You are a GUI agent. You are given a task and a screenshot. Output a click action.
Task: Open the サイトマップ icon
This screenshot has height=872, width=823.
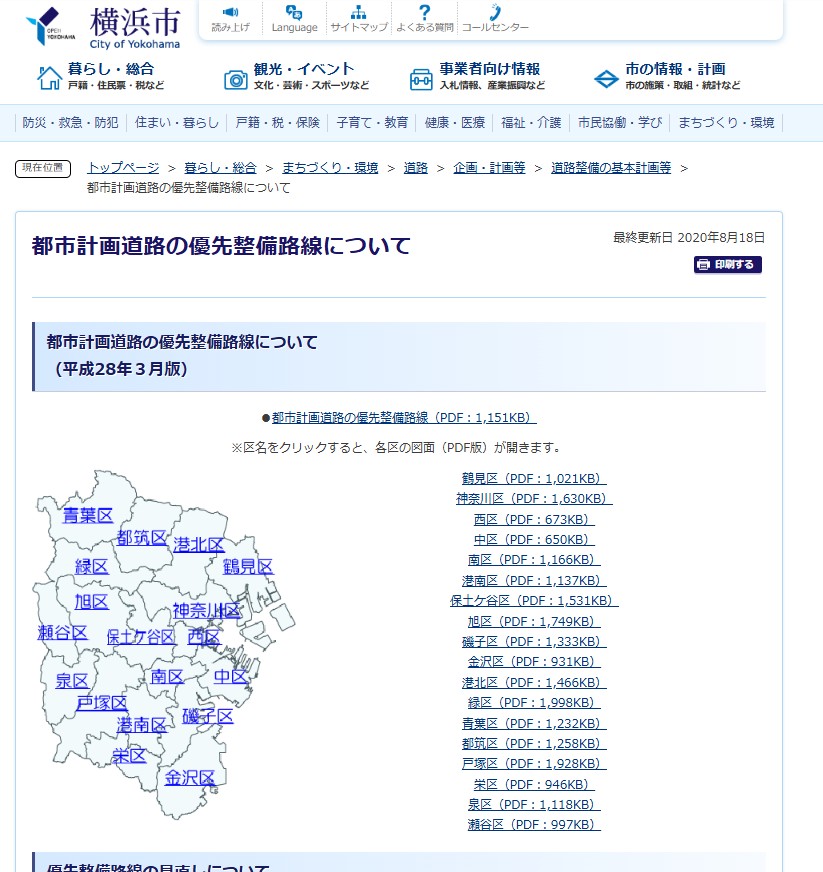click(358, 13)
